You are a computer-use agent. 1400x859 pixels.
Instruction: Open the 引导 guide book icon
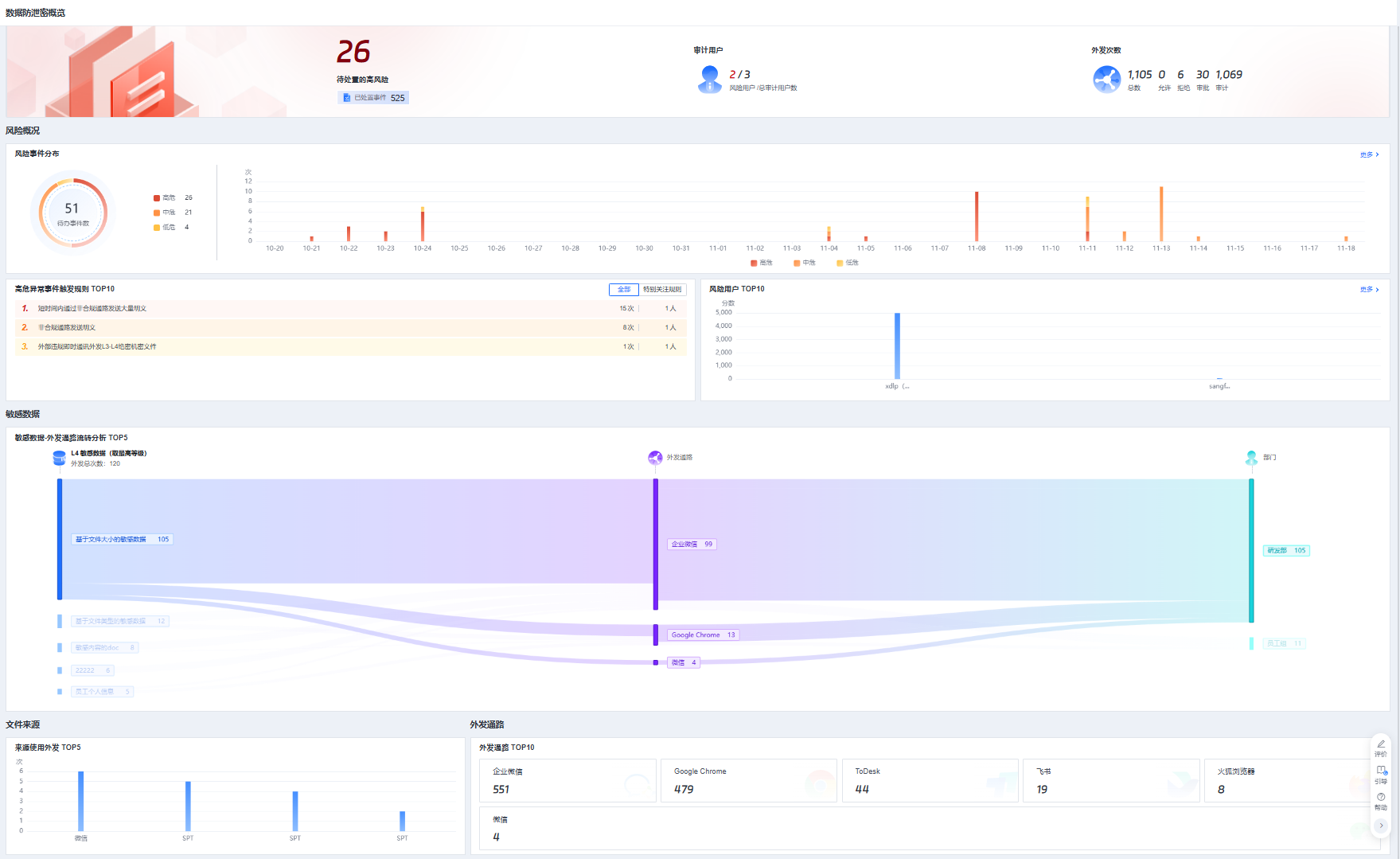point(1381,771)
